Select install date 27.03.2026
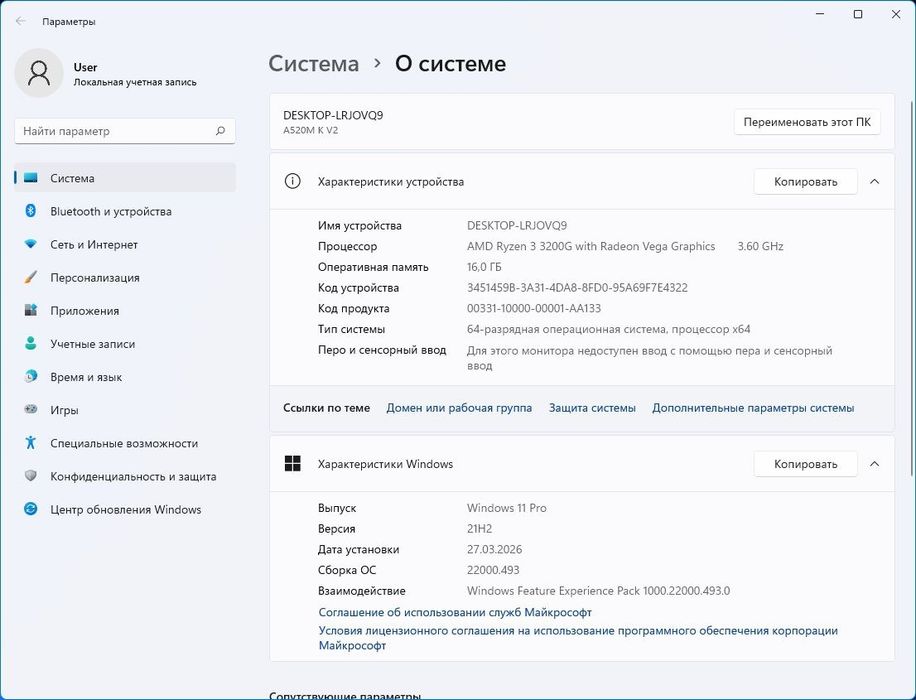This screenshot has height=700, width=916. [x=494, y=549]
